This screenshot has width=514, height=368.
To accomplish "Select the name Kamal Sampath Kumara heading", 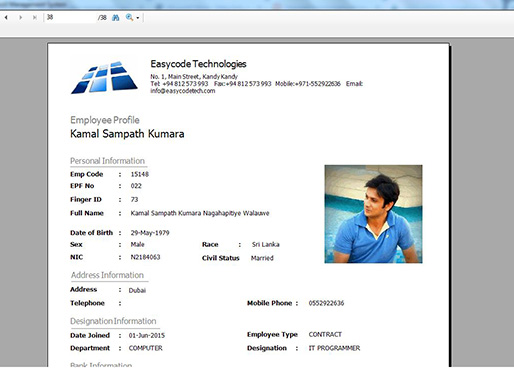I will (127, 134).
